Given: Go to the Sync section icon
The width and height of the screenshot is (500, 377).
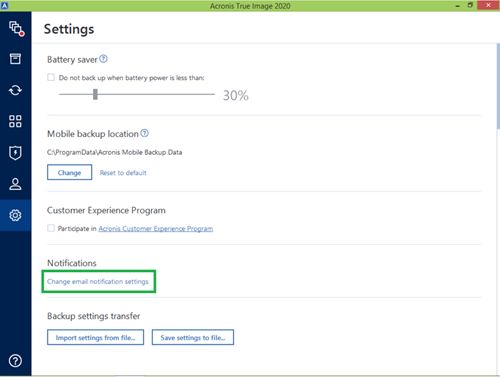Looking at the screenshot, I should [15, 90].
